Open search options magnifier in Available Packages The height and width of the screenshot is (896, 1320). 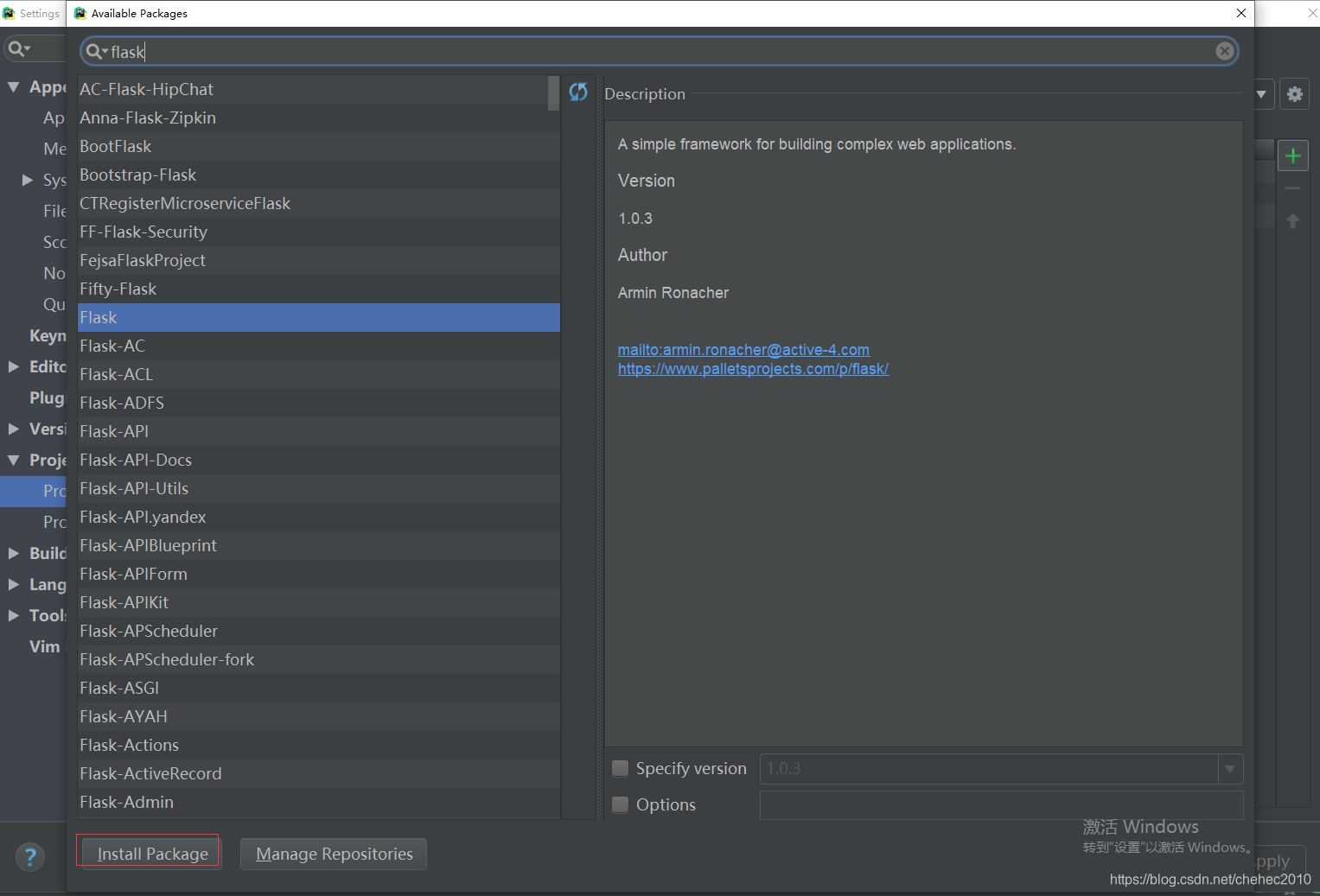(x=96, y=52)
